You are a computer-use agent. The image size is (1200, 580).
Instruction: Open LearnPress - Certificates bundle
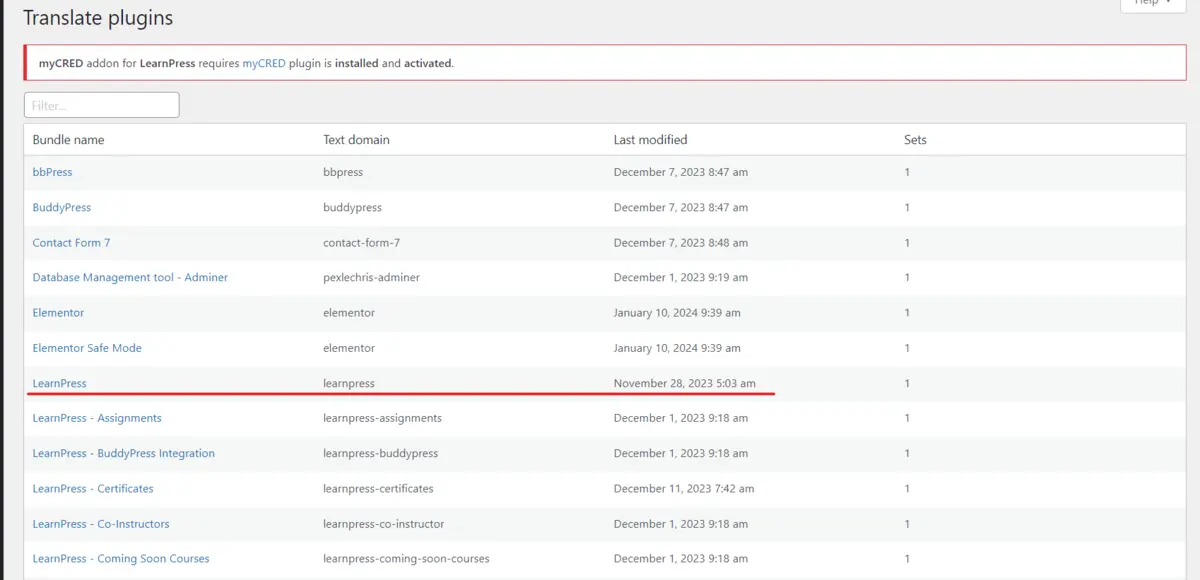point(93,489)
